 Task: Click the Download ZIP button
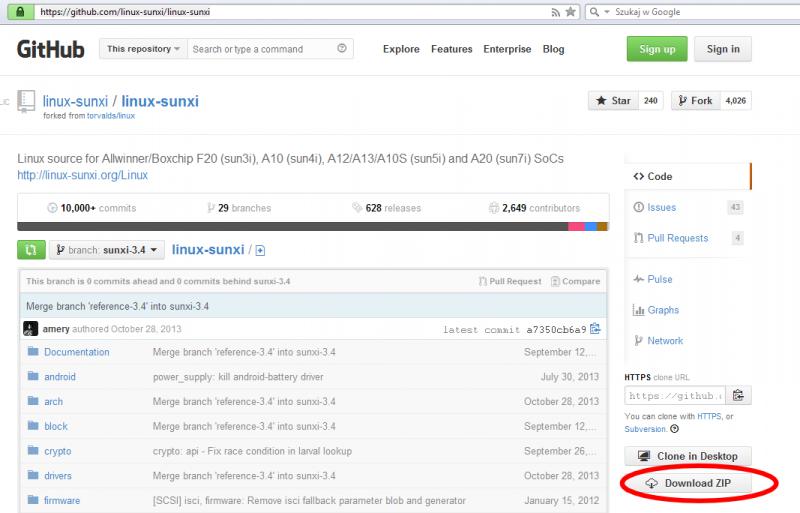point(697,484)
